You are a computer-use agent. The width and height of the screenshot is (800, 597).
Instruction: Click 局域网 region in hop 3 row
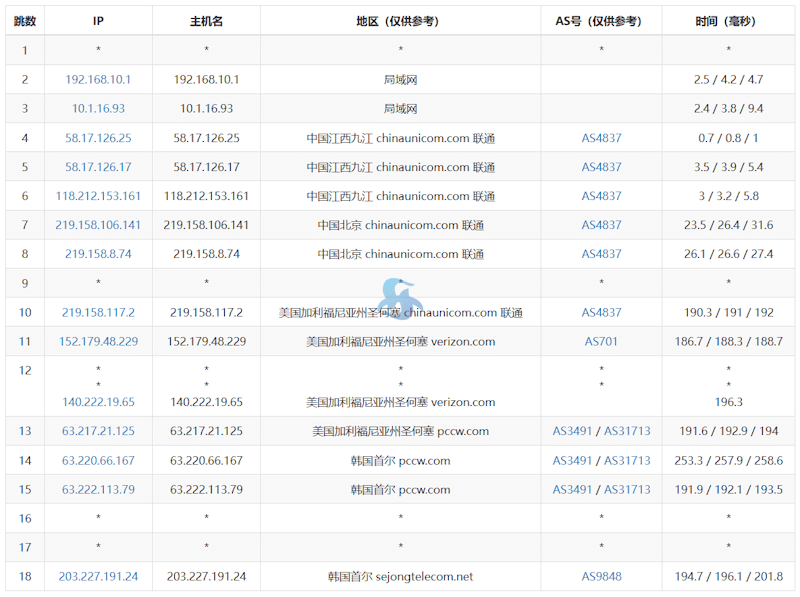(401, 109)
